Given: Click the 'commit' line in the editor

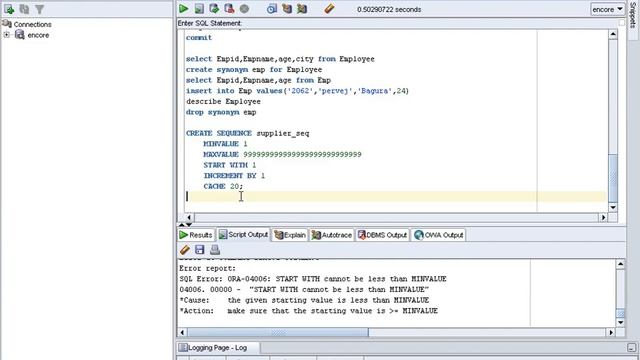Looking at the screenshot, I should coord(199,38).
